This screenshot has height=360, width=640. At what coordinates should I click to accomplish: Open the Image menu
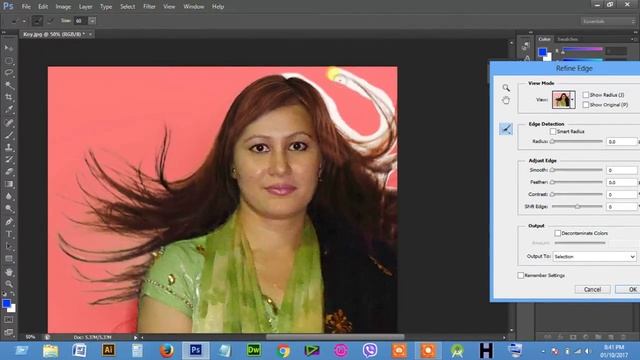tap(63, 7)
